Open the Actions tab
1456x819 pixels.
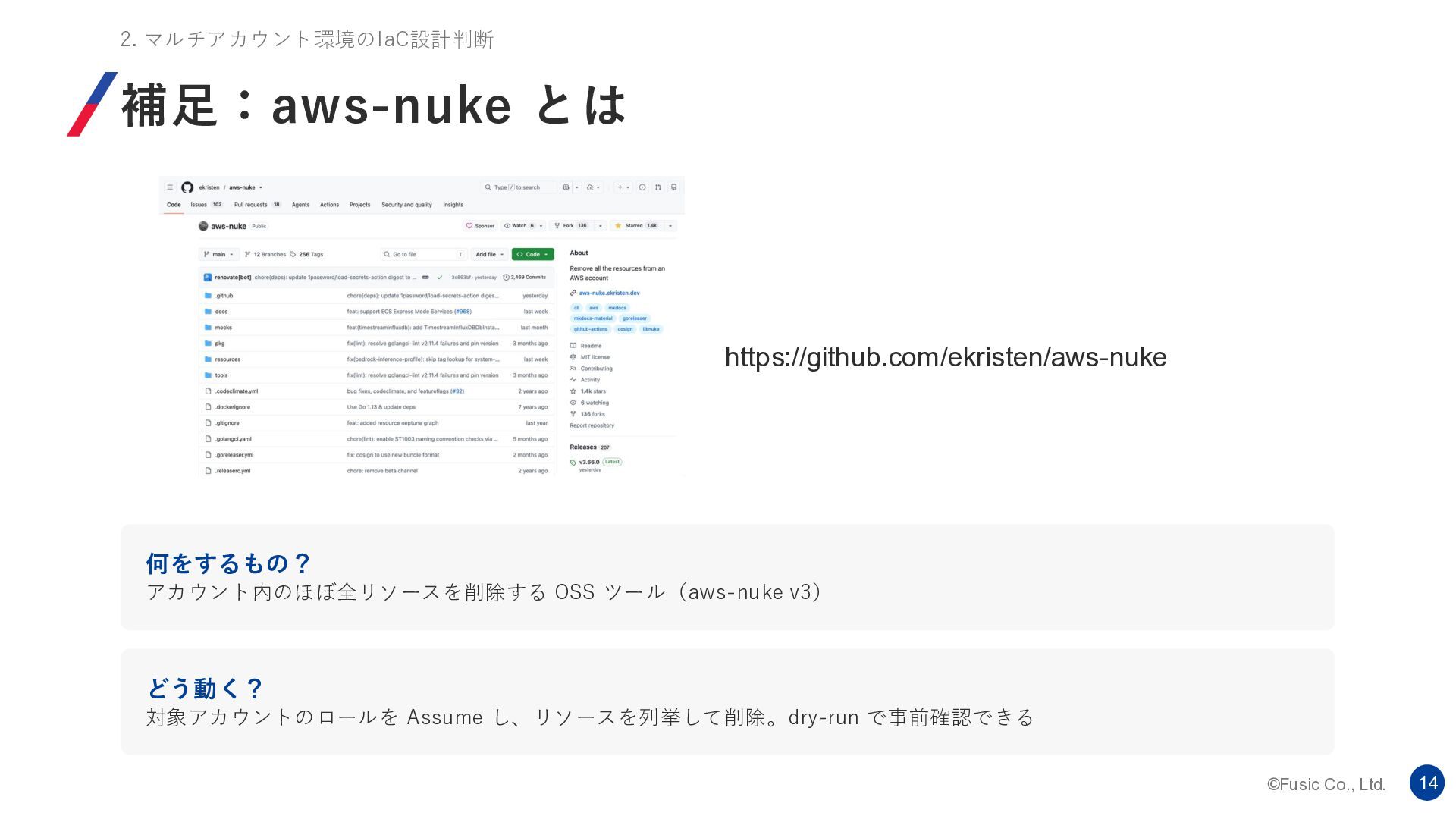click(329, 205)
